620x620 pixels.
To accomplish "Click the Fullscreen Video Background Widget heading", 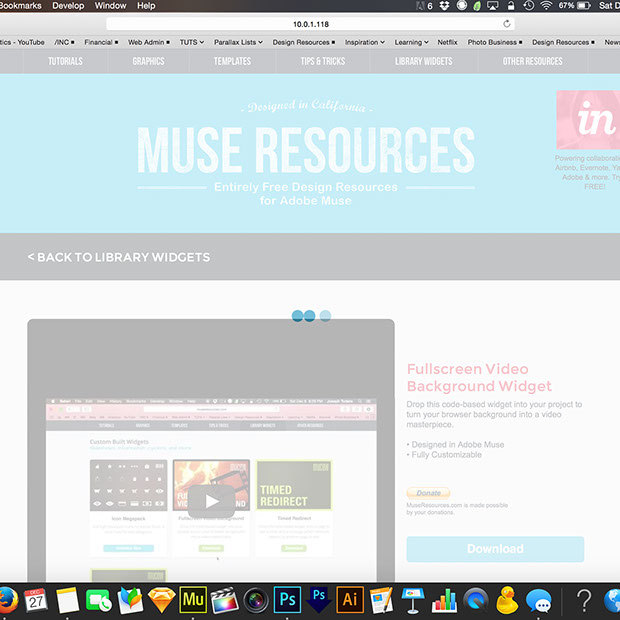I will 479,377.
